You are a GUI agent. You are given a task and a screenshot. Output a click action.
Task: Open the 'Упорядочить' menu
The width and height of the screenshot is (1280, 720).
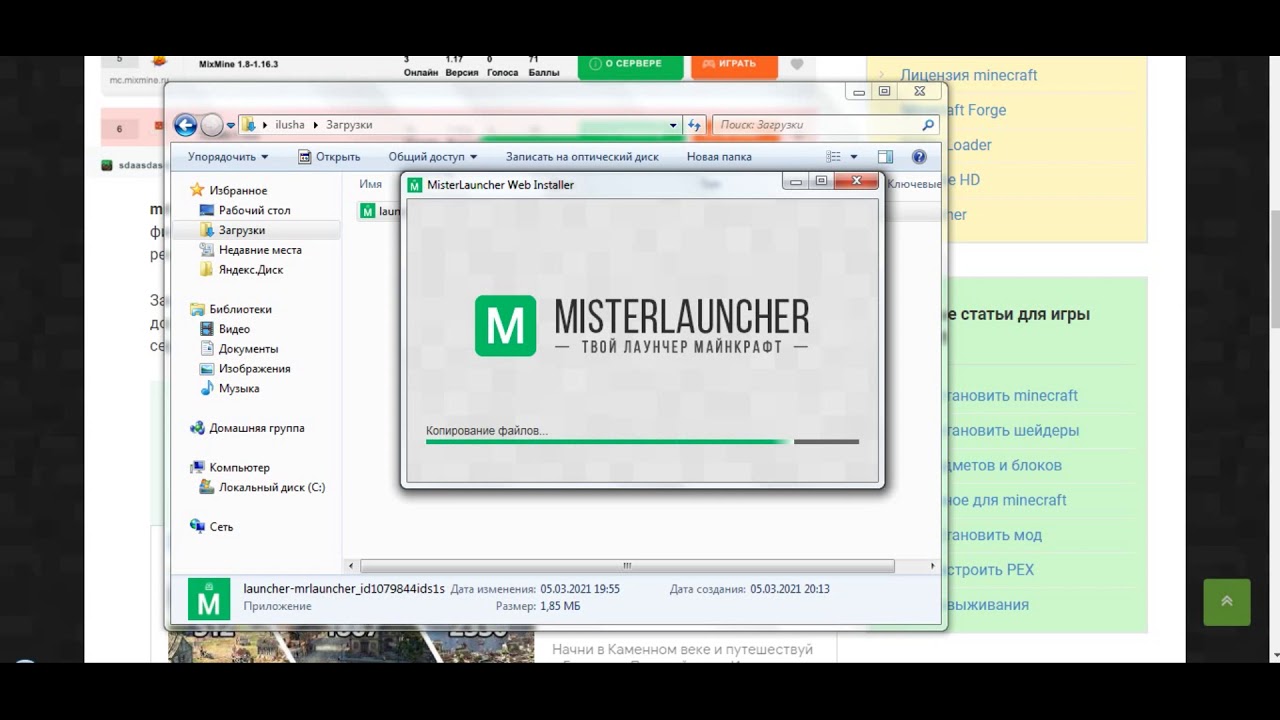[x=228, y=157]
